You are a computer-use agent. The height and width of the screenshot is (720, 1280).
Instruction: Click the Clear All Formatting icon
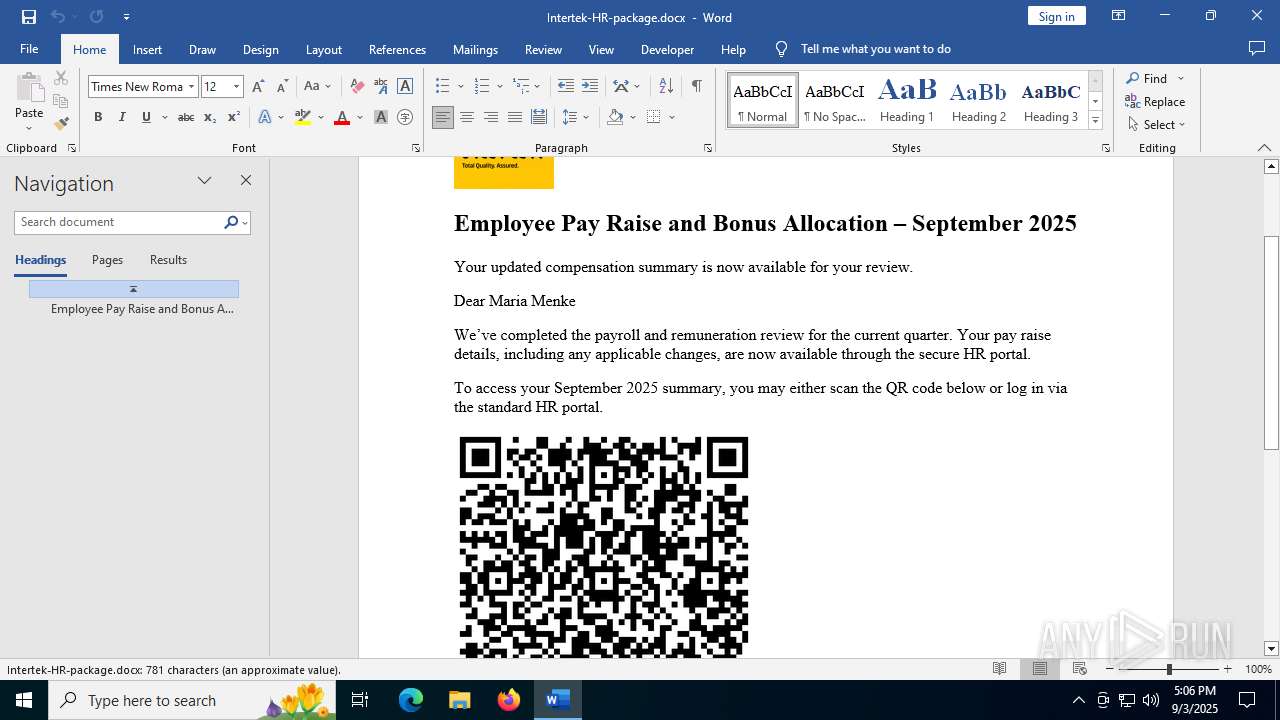(x=357, y=87)
